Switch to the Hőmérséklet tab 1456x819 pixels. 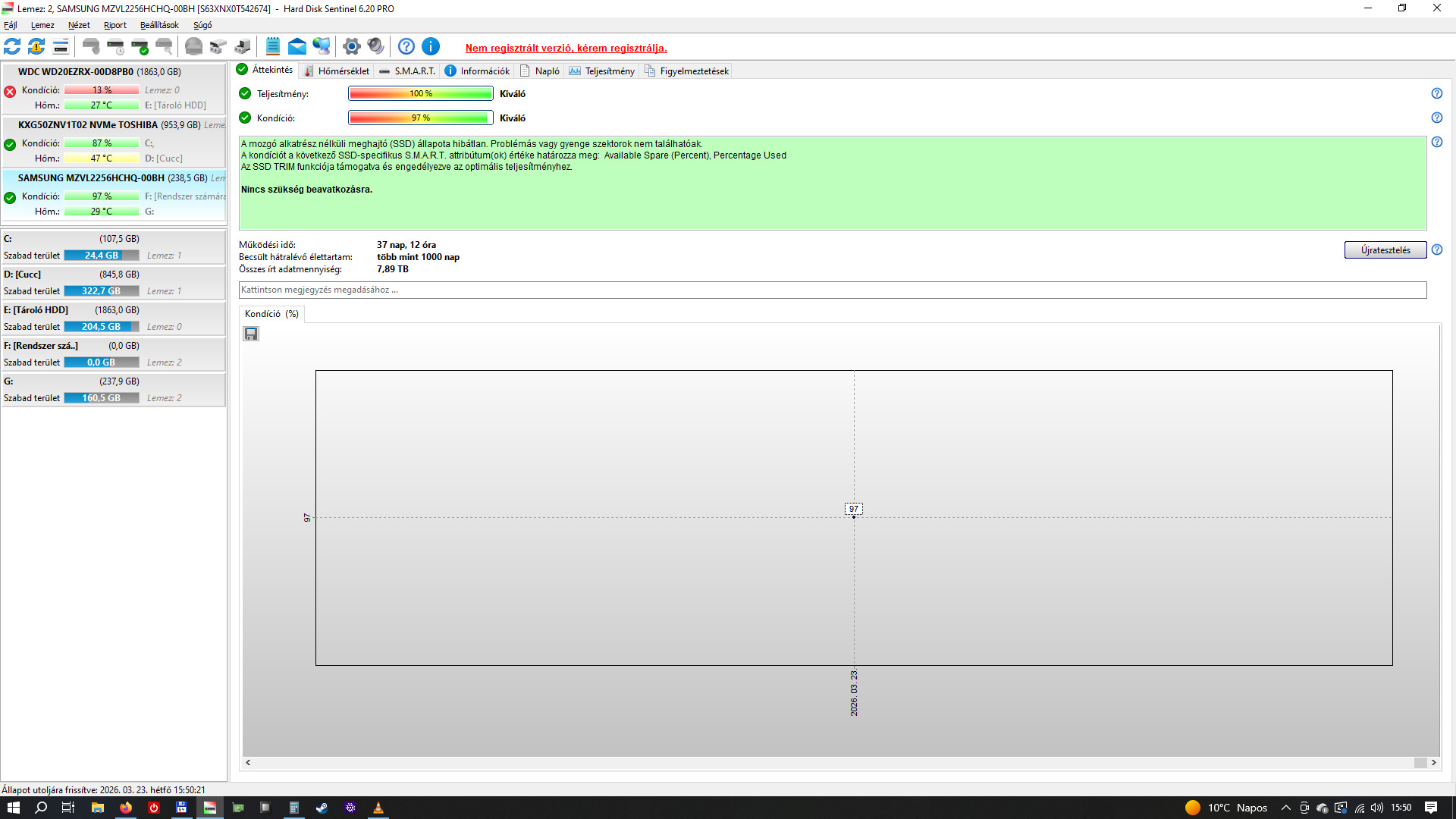tap(337, 71)
